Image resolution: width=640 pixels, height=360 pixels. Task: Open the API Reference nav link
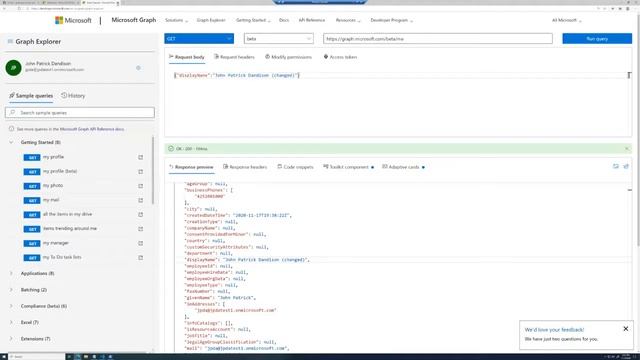pyautogui.click(x=312, y=20)
